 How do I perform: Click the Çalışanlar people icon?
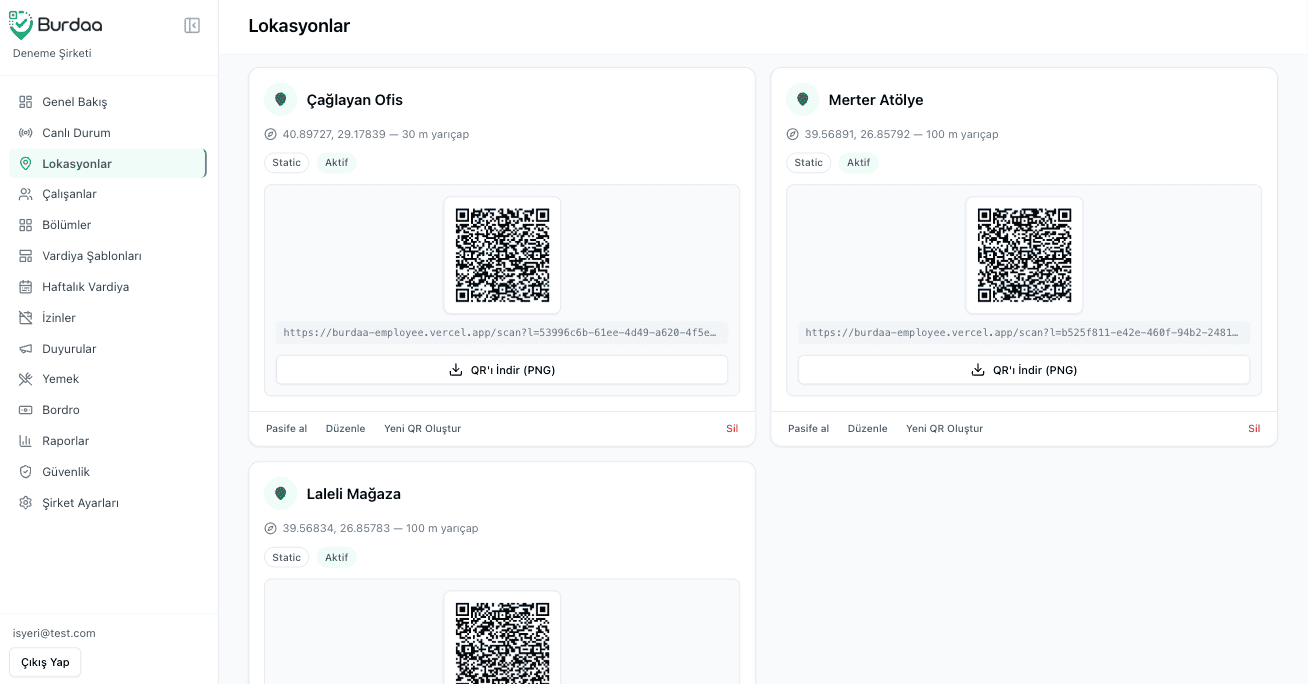[x=26, y=194]
